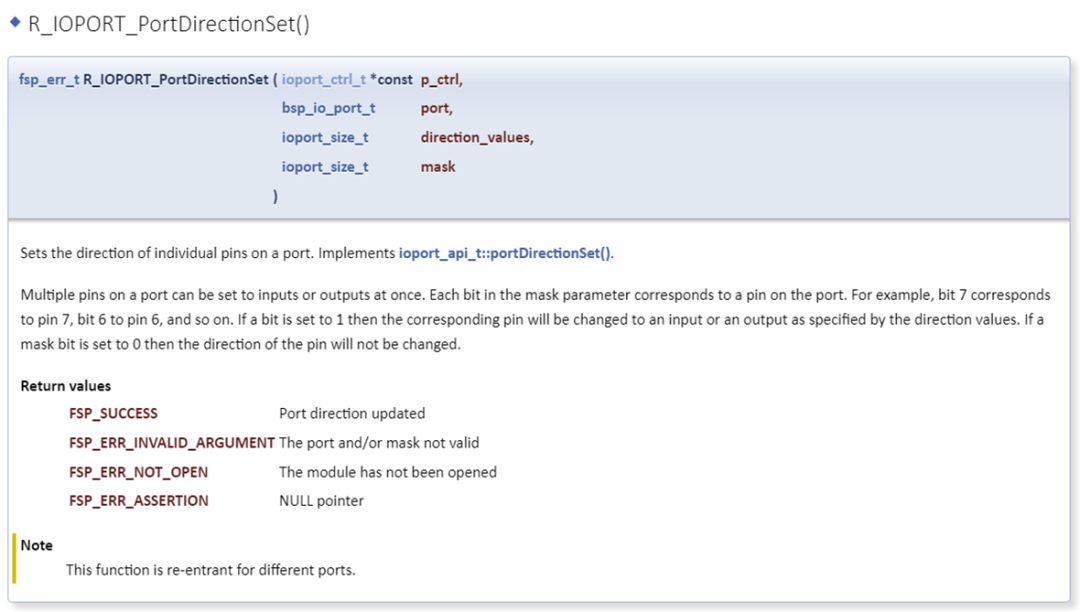
Task: Click the yellow note marker bar
Action: (x=14, y=558)
